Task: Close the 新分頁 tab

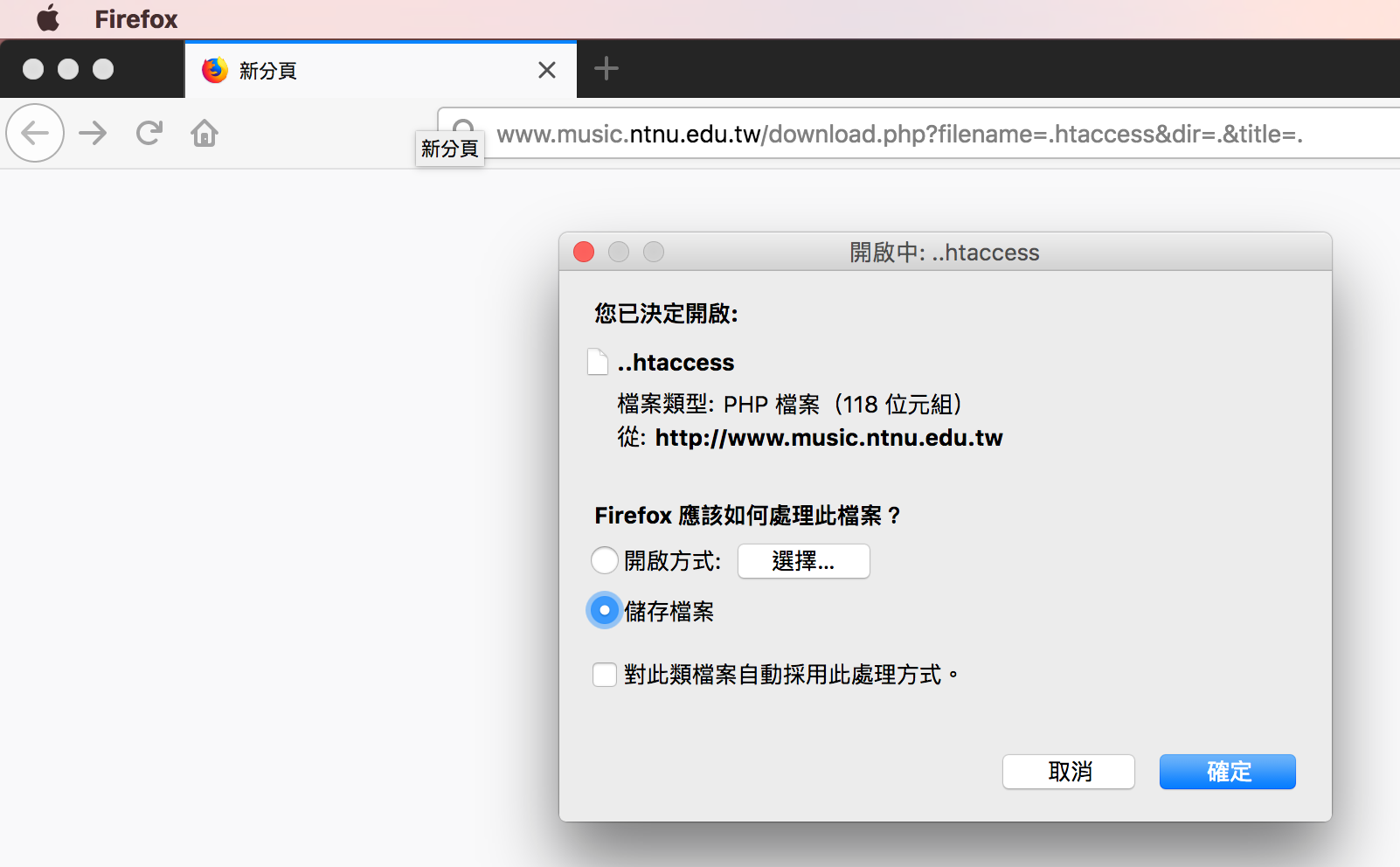Action: [x=547, y=70]
